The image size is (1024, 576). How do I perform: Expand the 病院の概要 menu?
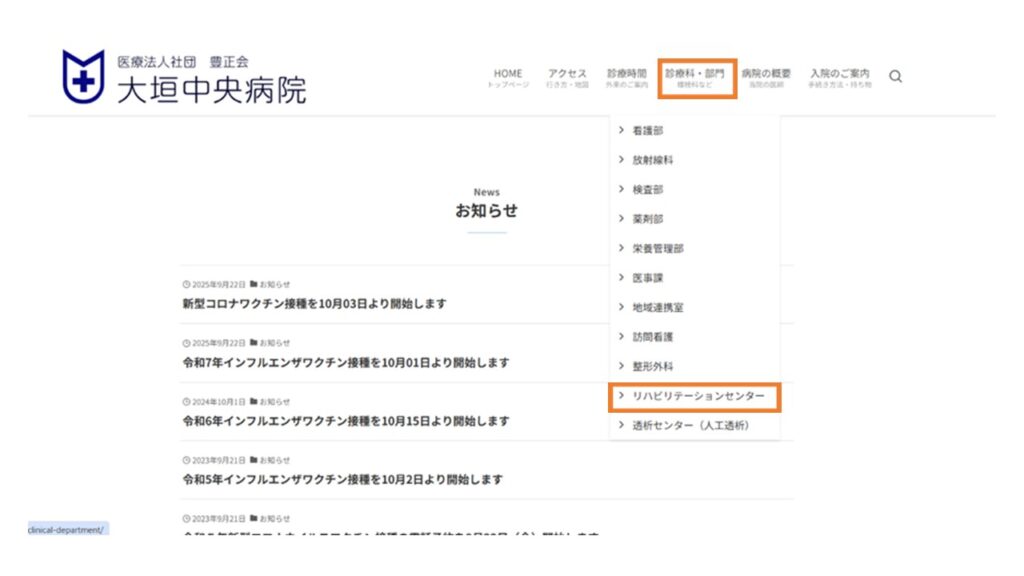(766, 77)
